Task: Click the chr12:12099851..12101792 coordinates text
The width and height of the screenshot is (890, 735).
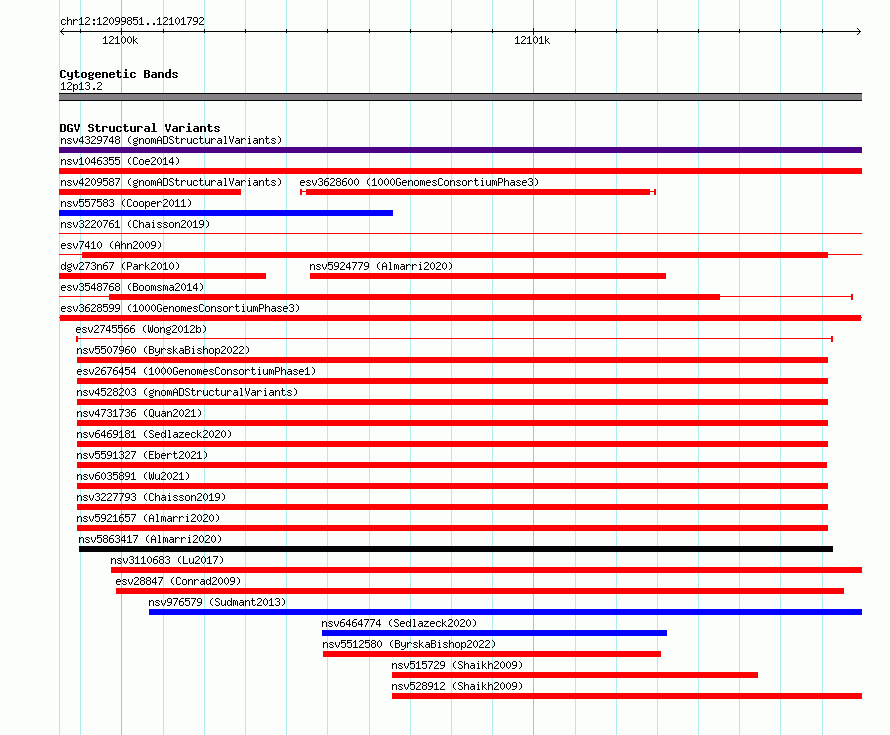Action: [x=132, y=21]
